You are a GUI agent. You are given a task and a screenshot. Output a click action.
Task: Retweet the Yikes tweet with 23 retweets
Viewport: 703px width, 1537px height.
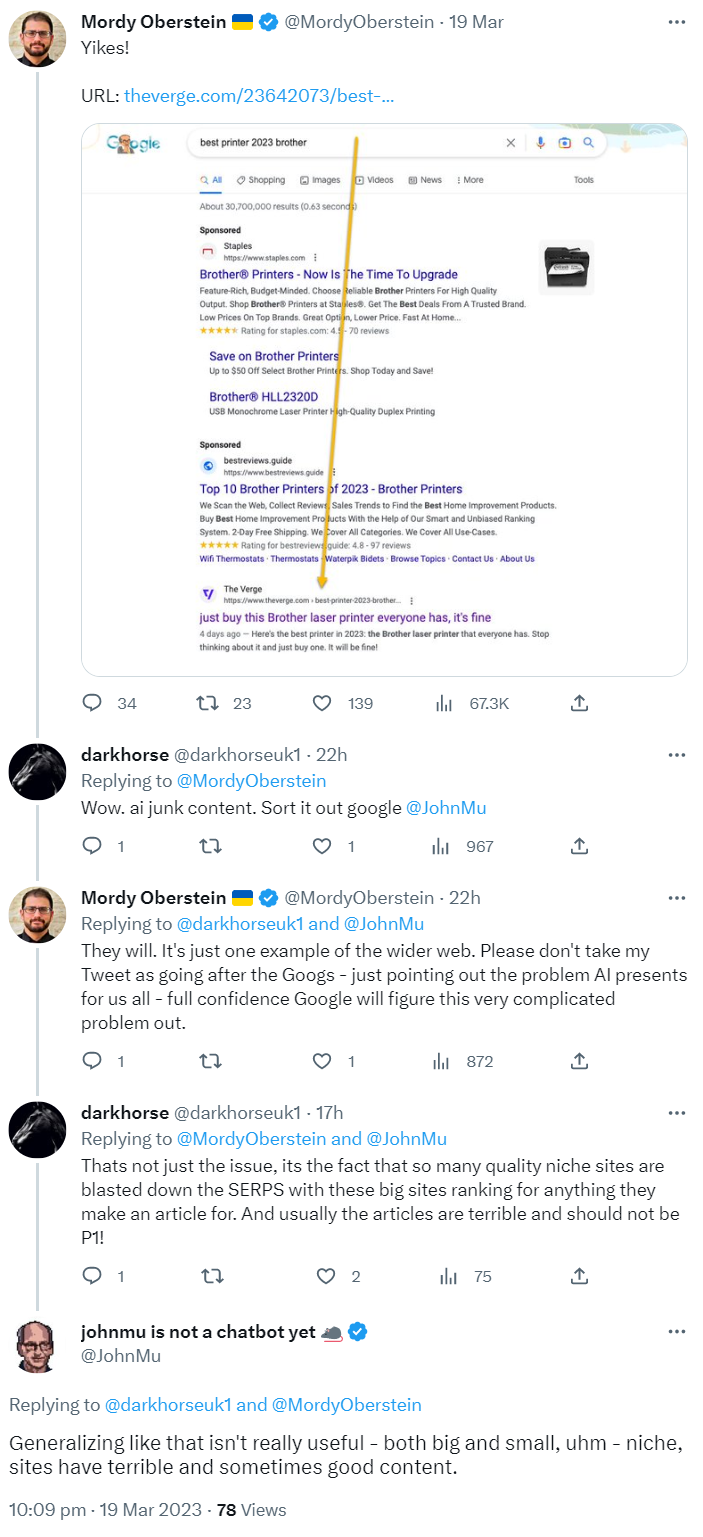(211, 703)
